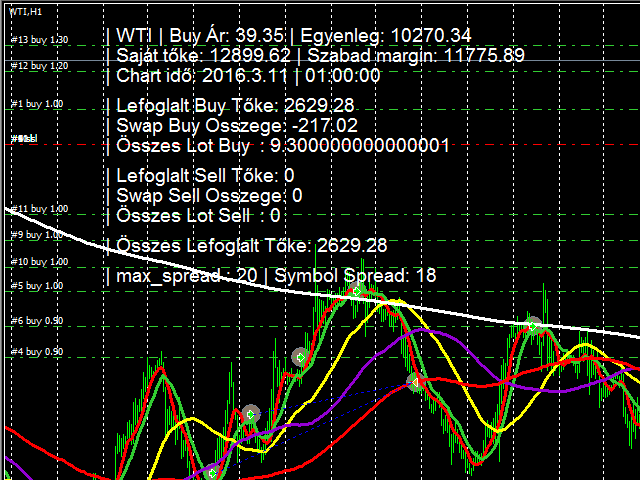The image size is (640, 480).
Task: Click the 'Swap Buy Osszege: -217.02' line
Action: point(237,126)
